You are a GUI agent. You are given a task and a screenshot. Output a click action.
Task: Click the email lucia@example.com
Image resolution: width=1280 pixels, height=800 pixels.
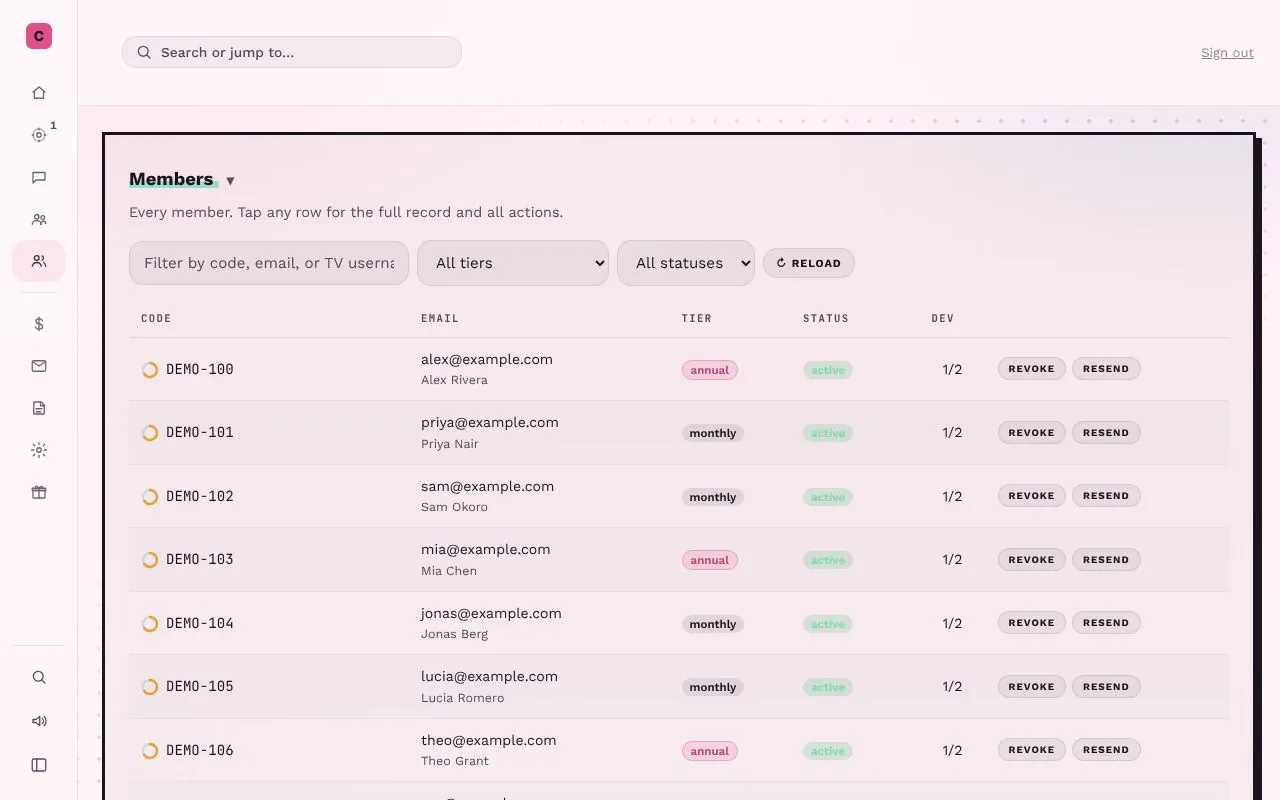(x=490, y=677)
